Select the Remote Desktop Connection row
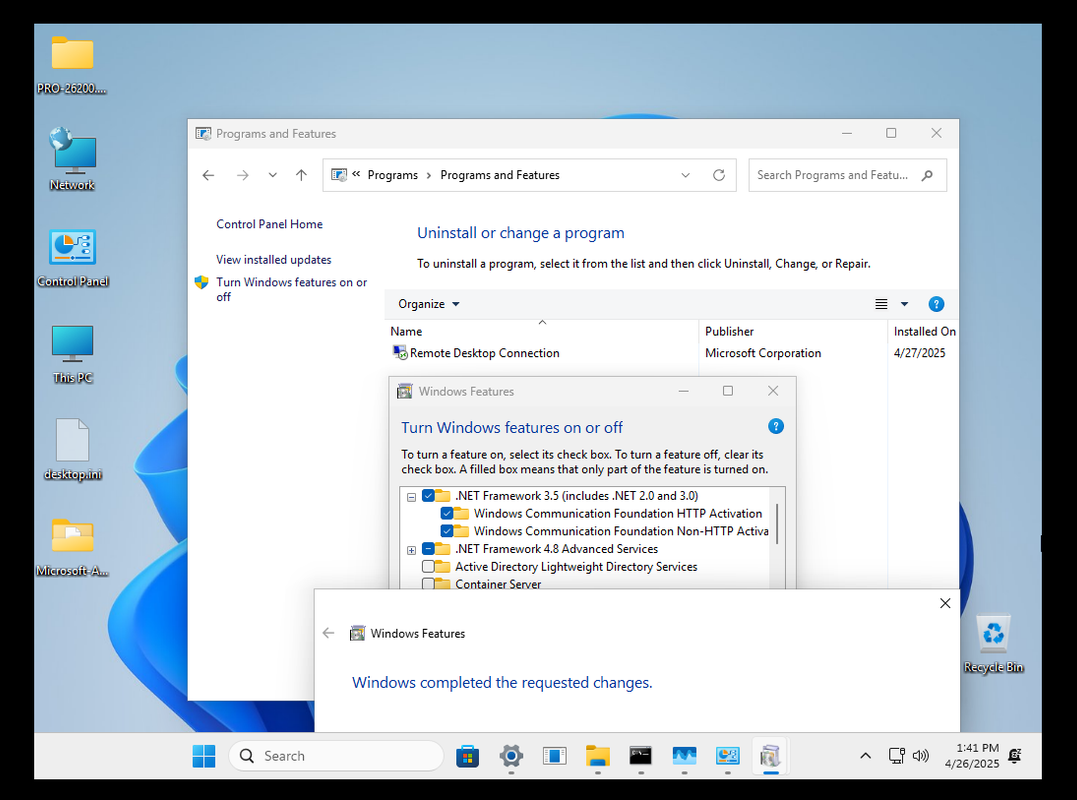Image resolution: width=1077 pixels, height=800 pixels. tap(672, 353)
